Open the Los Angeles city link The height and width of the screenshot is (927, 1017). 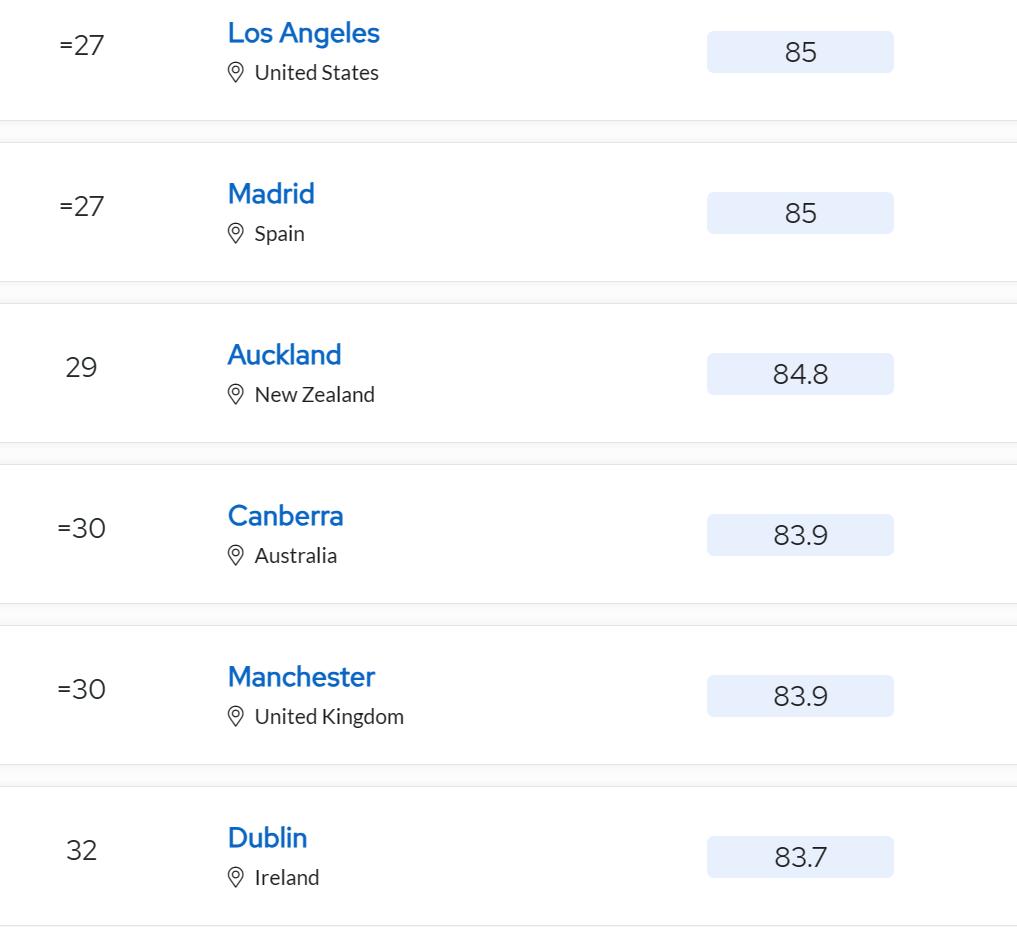point(303,33)
